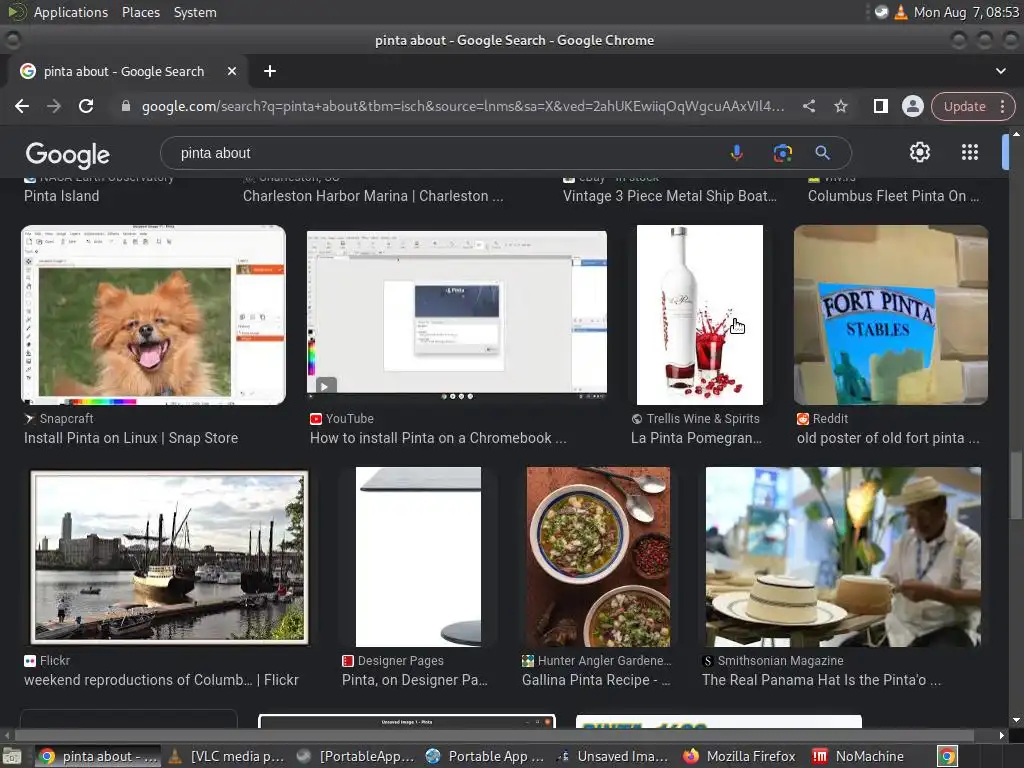Open the Chrome side panel
Image resolution: width=1024 pixels, height=768 pixels.
[x=880, y=106]
